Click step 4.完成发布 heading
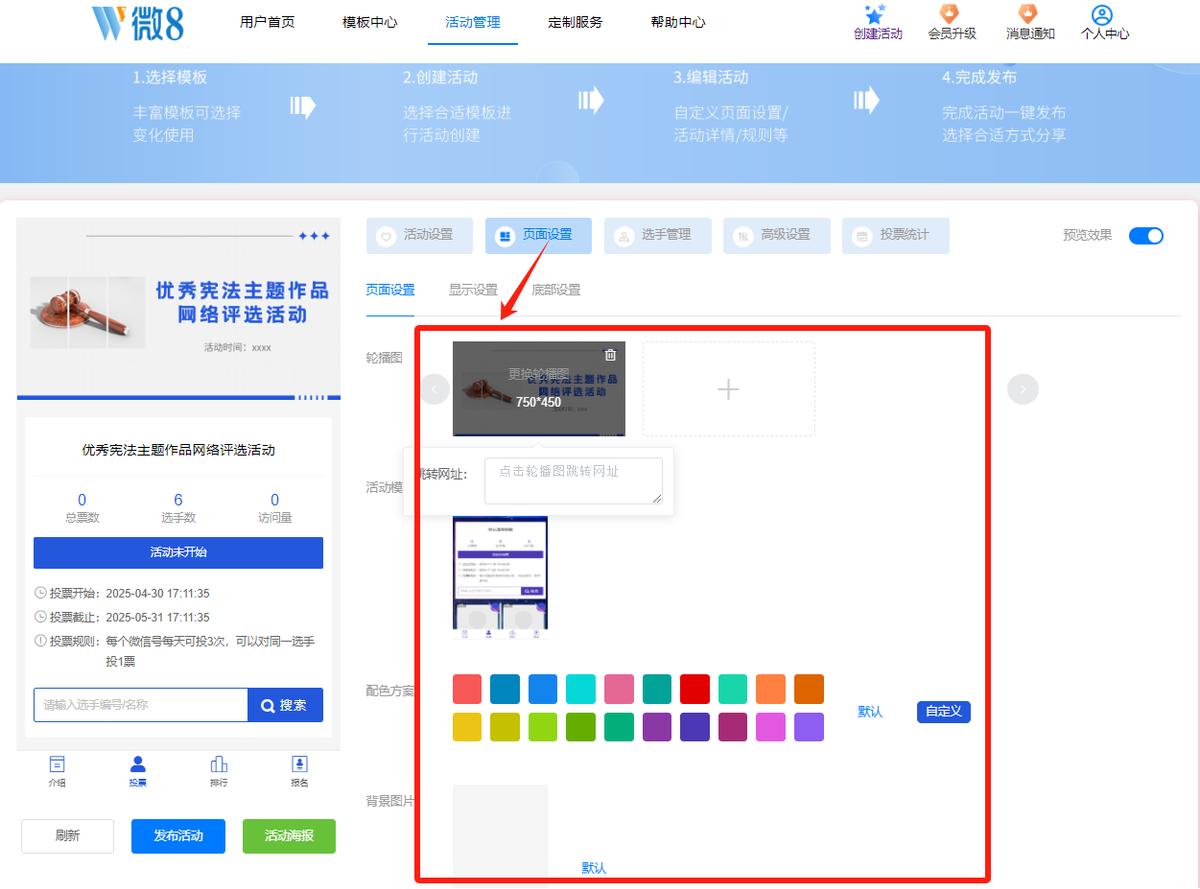Image resolution: width=1200 pixels, height=889 pixels. [x=979, y=77]
